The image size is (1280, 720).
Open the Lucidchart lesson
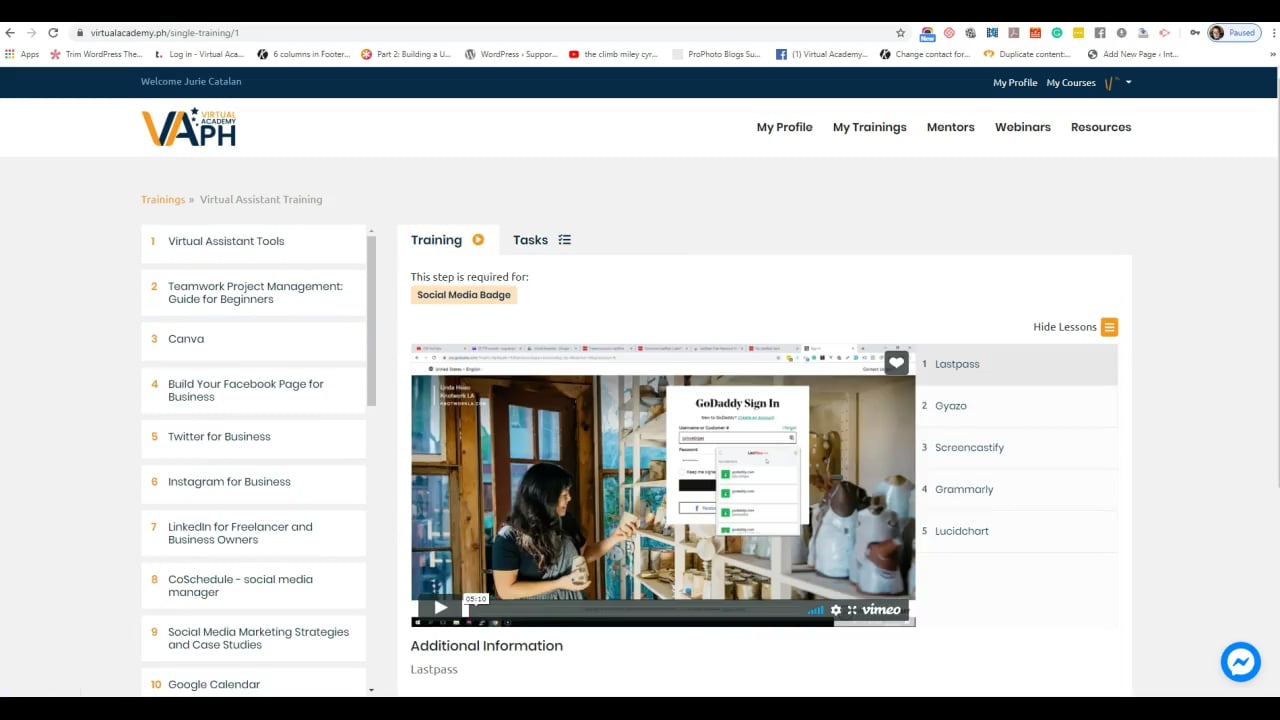1016,531
